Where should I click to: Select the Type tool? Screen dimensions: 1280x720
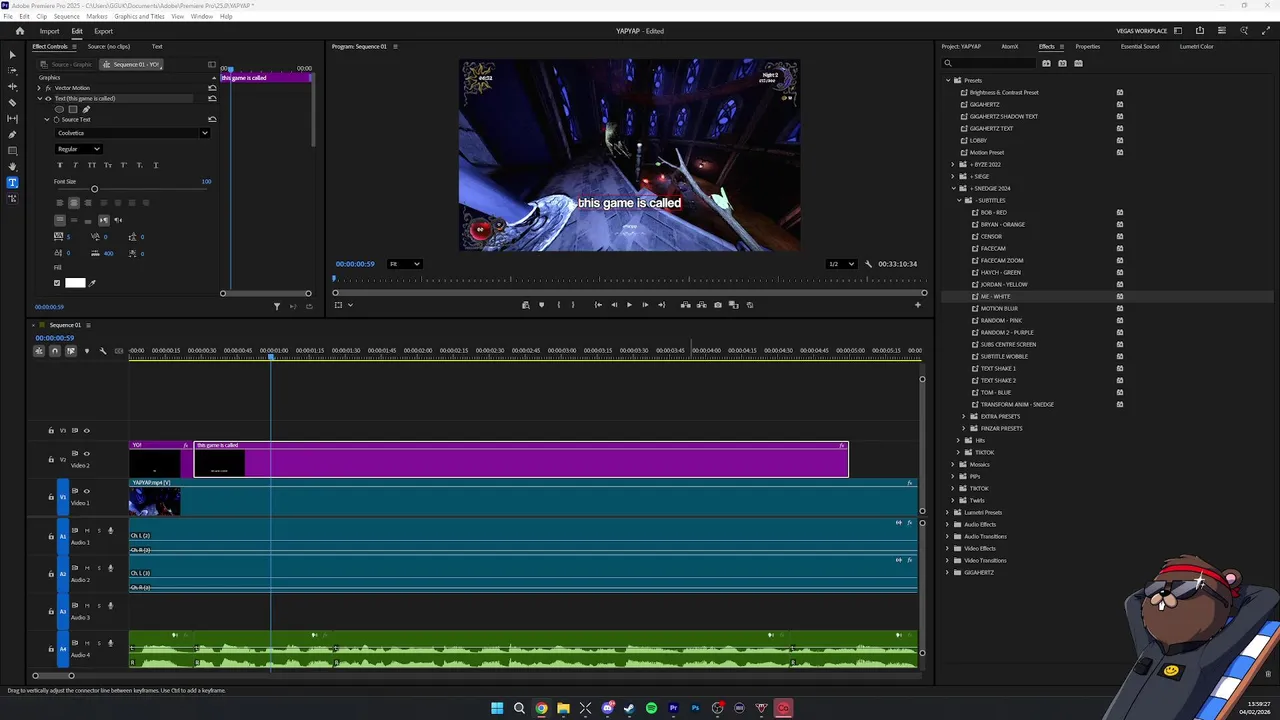(x=12, y=182)
